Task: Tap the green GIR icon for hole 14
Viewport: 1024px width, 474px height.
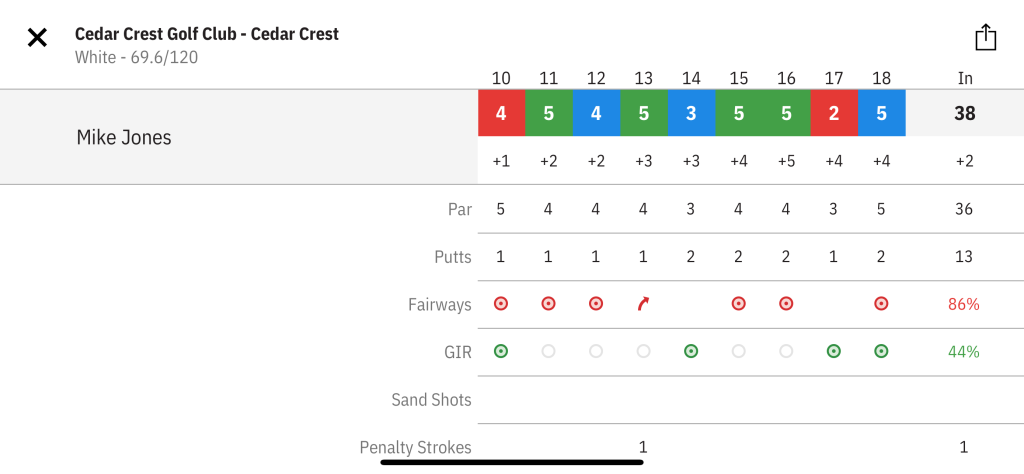Action: tap(691, 351)
